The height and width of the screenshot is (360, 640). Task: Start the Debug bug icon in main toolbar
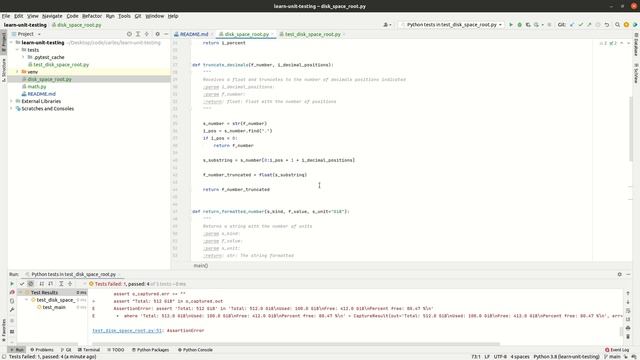(520, 25)
